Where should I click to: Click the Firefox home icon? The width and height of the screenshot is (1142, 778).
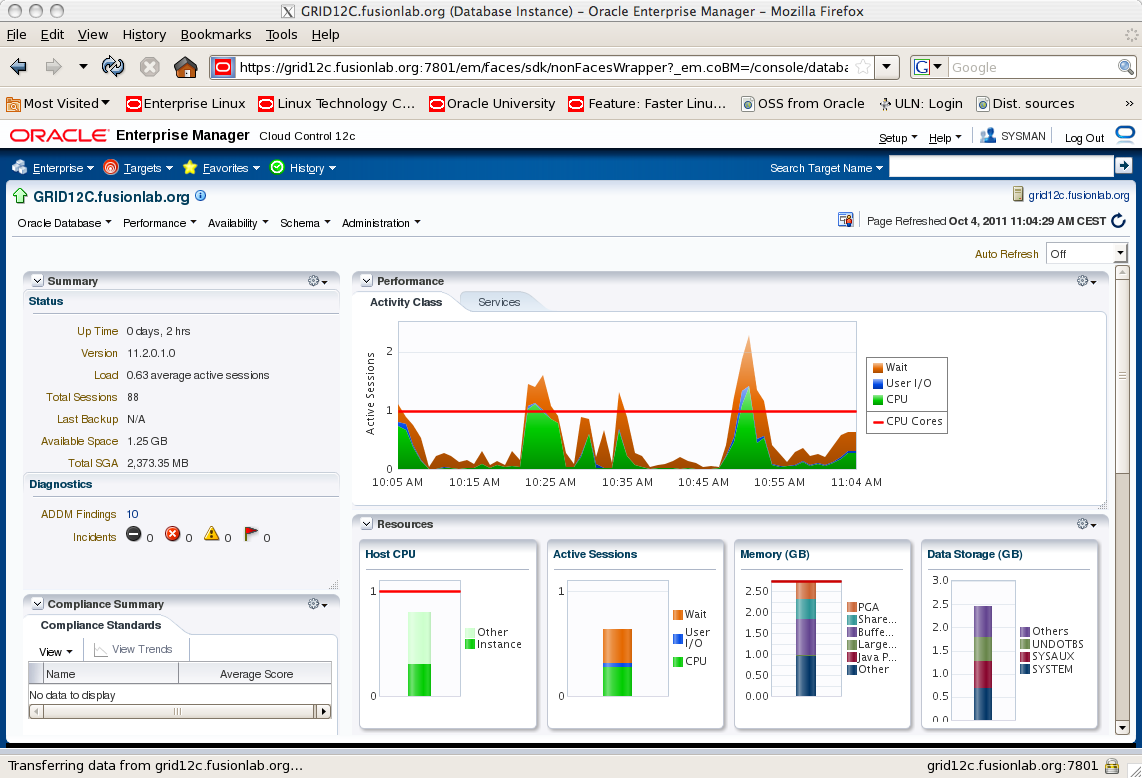tap(186, 67)
